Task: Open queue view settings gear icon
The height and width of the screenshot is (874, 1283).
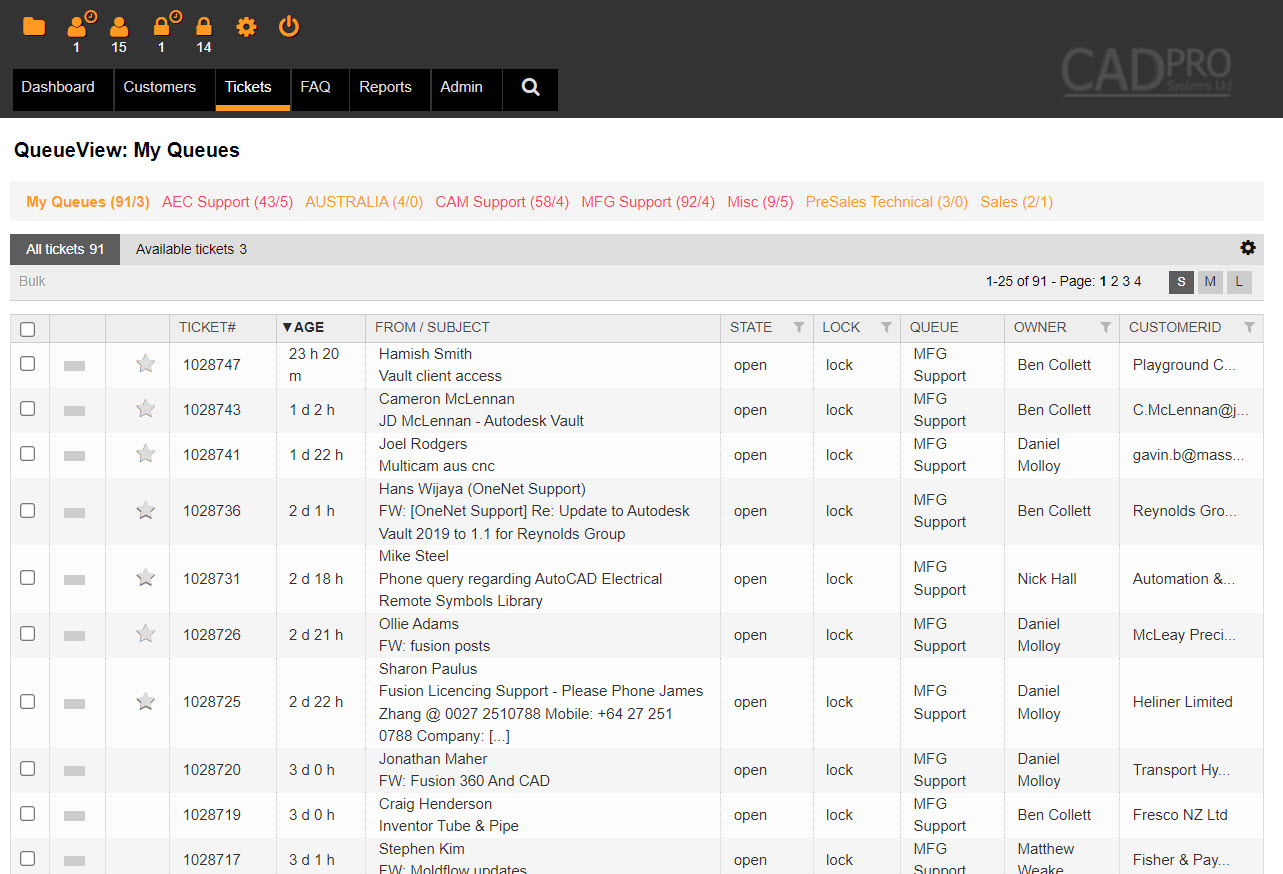Action: (x=1248, y=248)
